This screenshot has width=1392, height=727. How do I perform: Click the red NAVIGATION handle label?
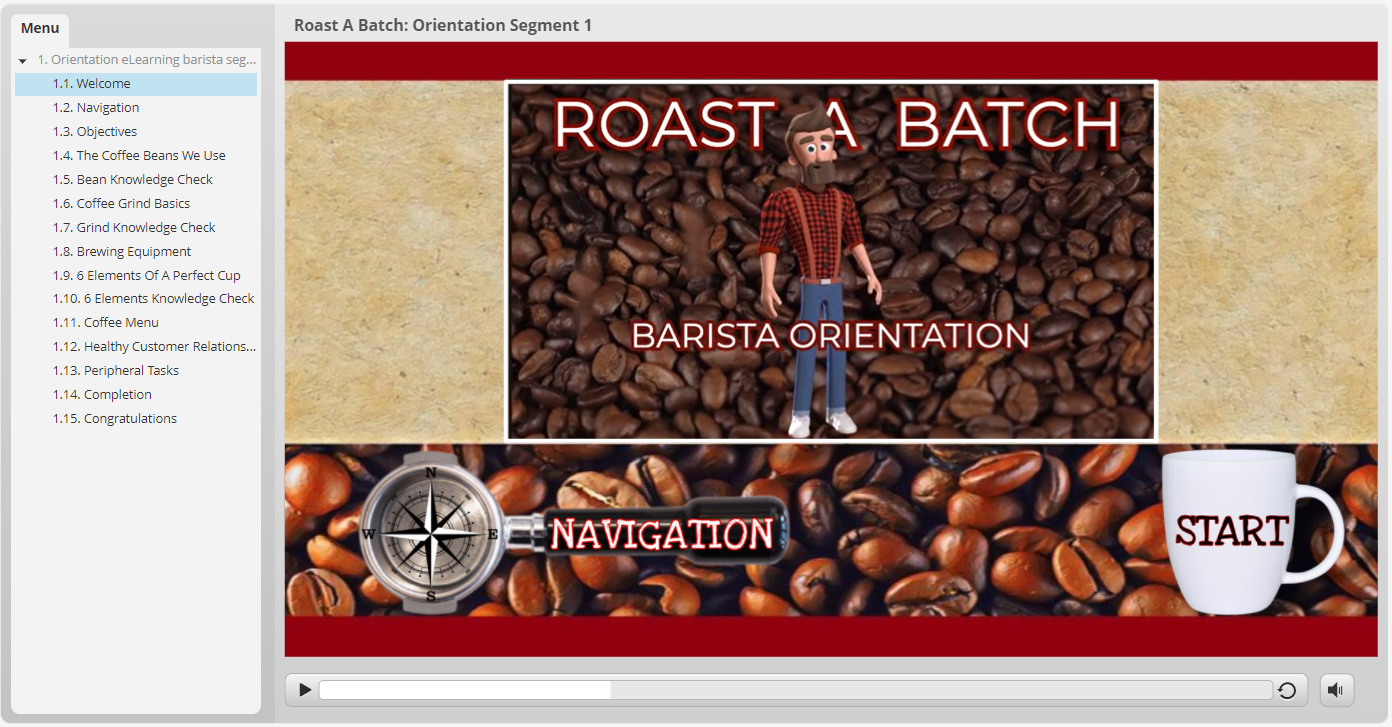pyautogui.click(x=662, y=534)
